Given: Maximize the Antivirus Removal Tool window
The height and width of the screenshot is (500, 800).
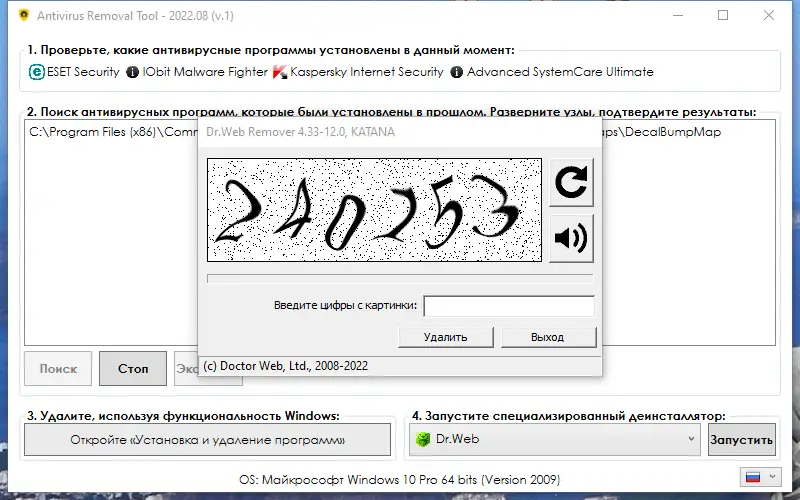Looking at the screenshot, I should (x=723, y=15).
